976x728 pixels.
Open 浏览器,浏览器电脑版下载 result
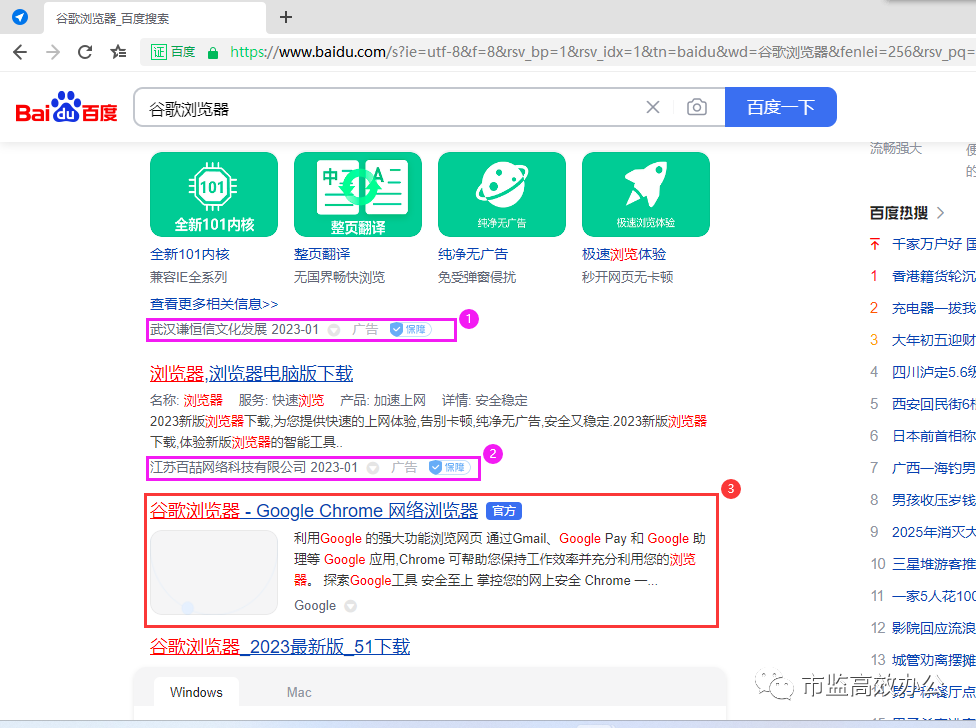point(251,373)
